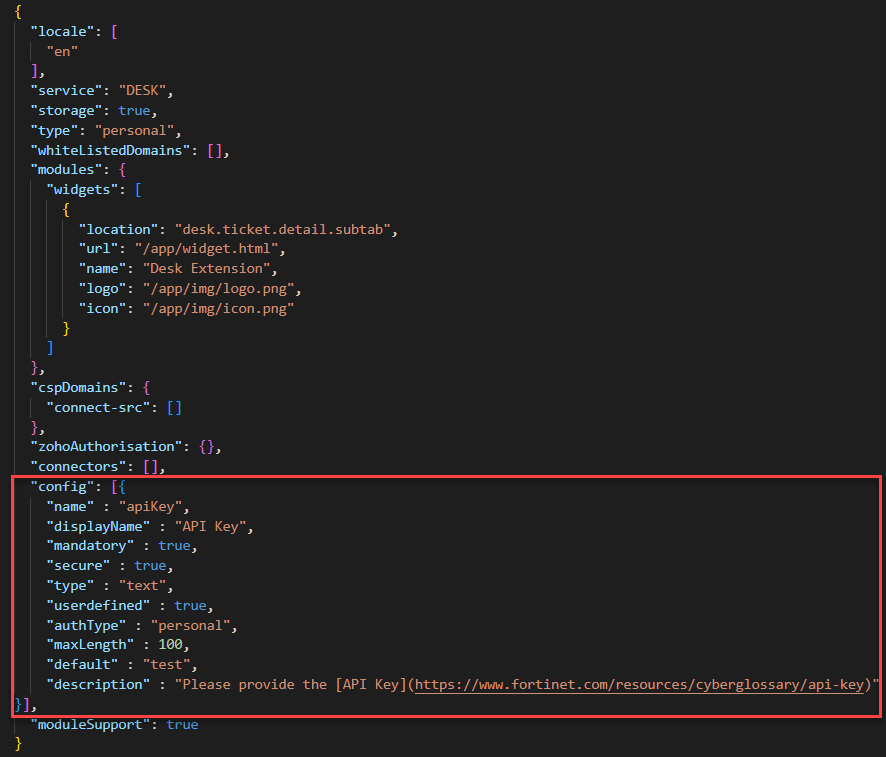Click the "config" key
This screenshot has width=886, height=757.
pos(62,486)
